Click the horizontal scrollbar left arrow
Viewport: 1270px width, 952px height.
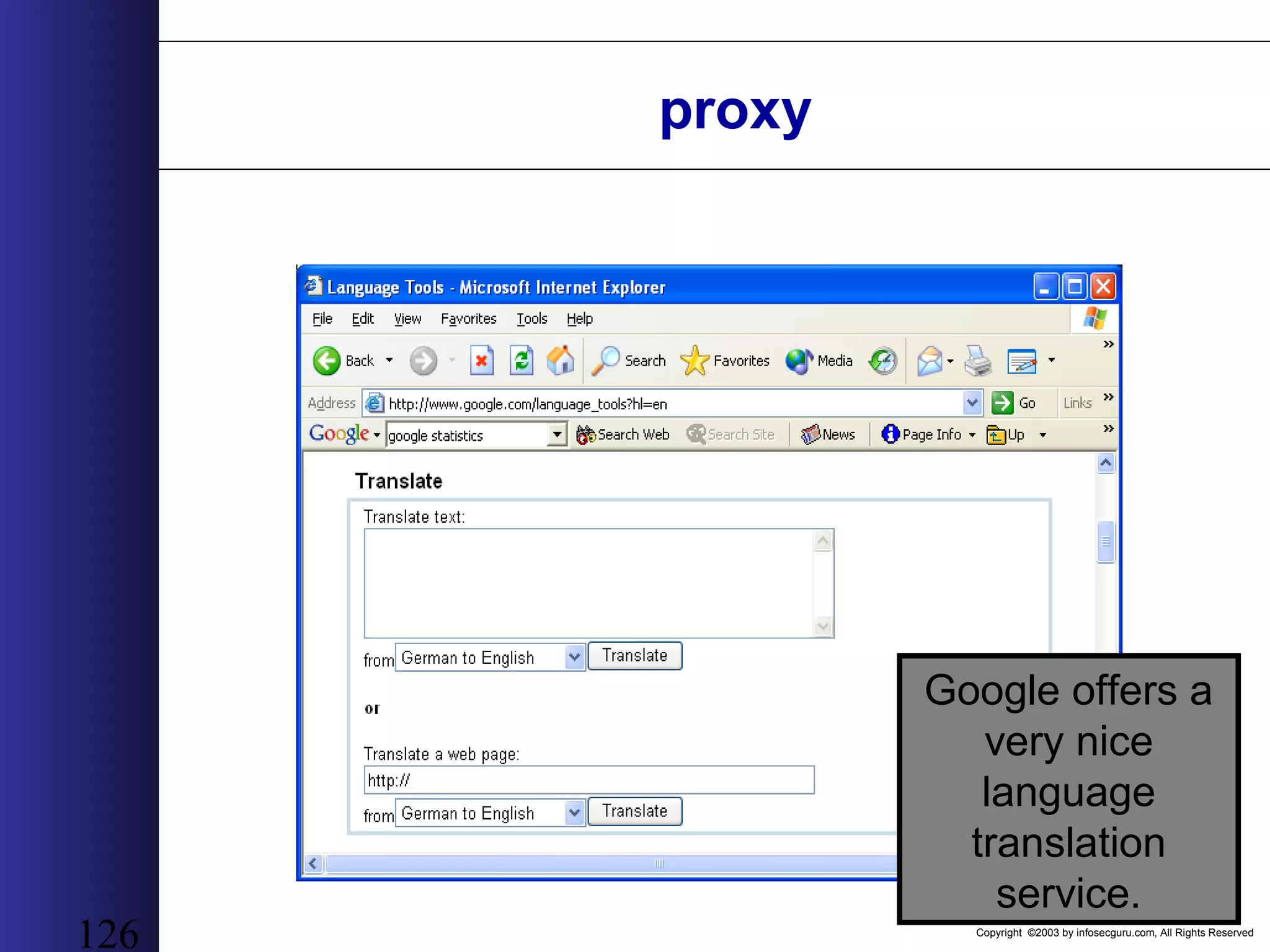click(314, 863)
